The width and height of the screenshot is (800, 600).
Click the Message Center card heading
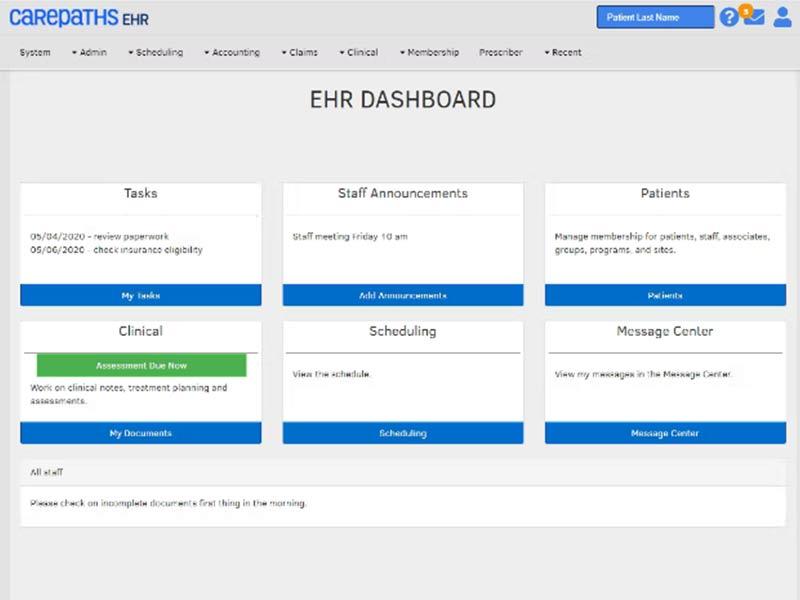pyautogui.click(x=665, y=331)
